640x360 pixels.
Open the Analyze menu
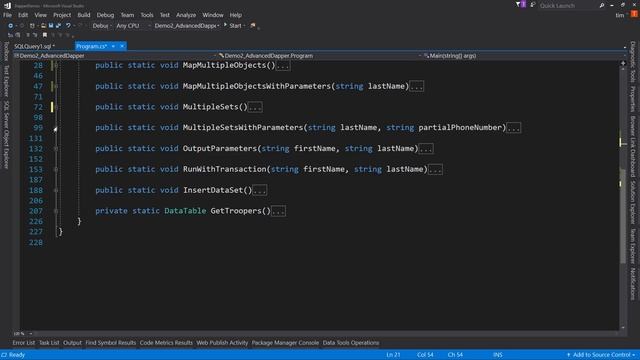click(186, 15)
